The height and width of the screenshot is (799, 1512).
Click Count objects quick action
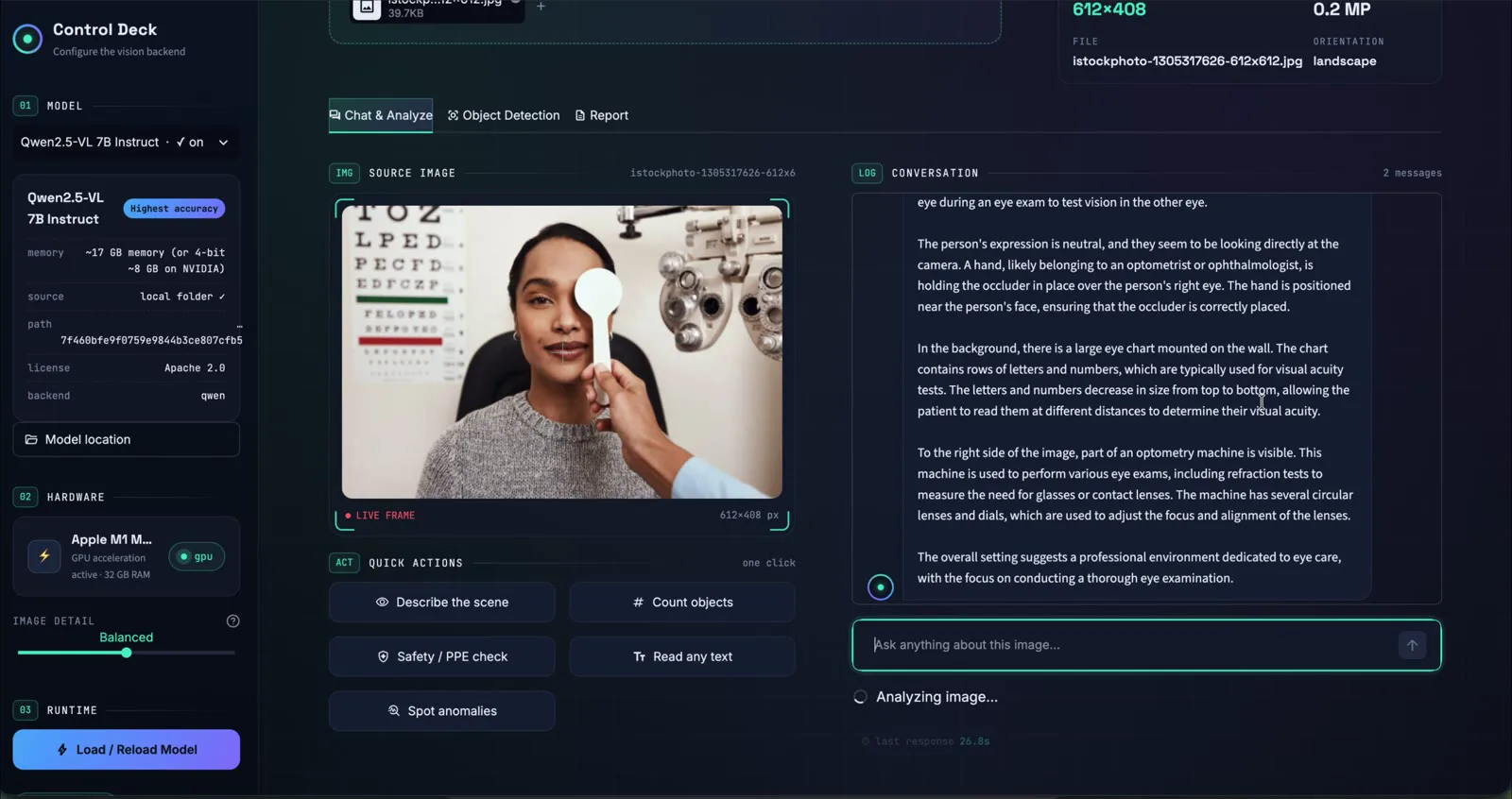[x=682, y=602]
